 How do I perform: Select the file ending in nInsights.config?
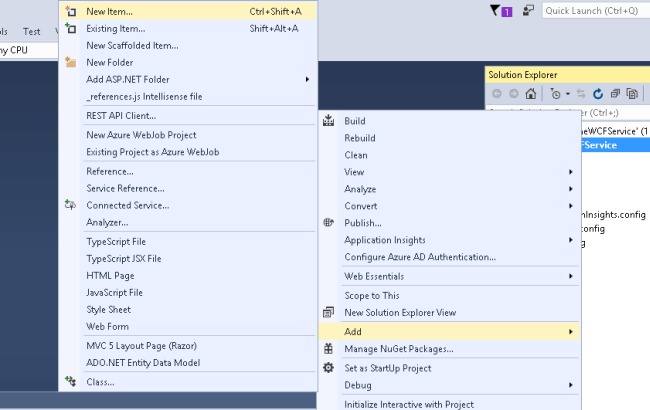(615, 215)
